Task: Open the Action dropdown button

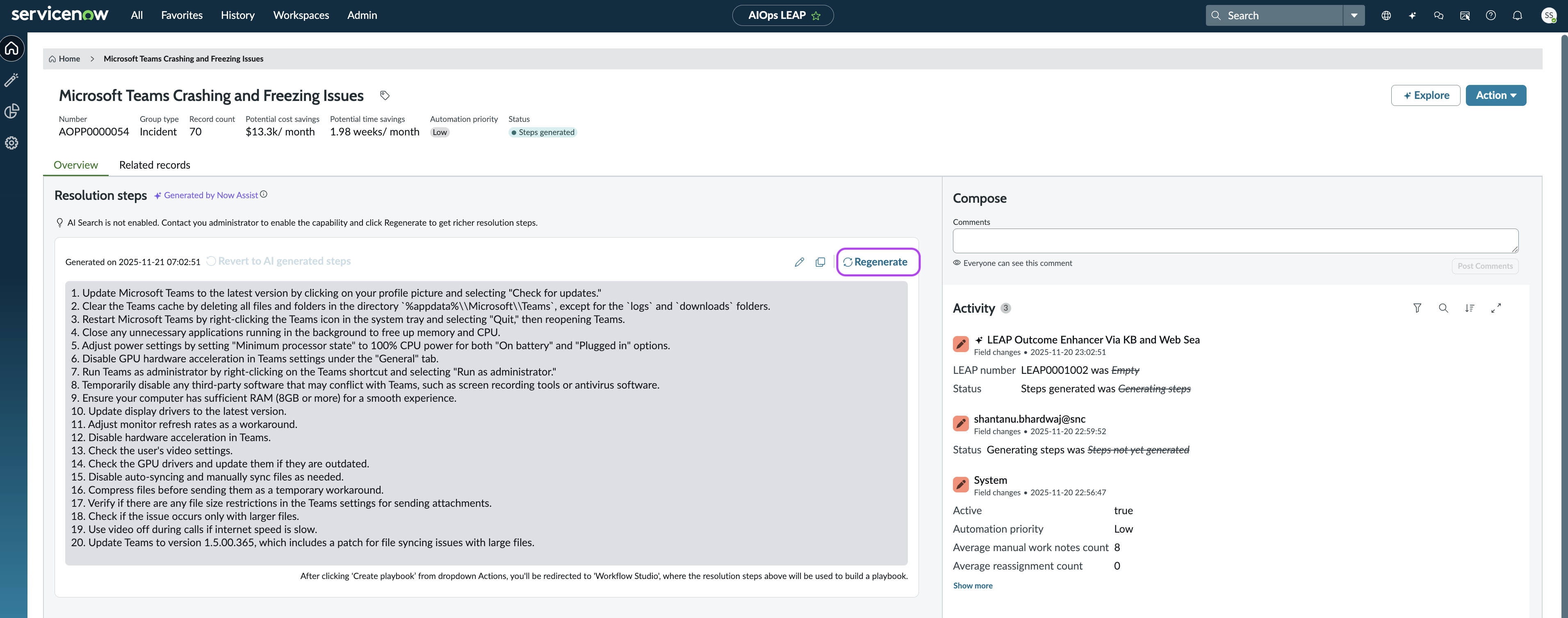Action: click(1495, 96)
